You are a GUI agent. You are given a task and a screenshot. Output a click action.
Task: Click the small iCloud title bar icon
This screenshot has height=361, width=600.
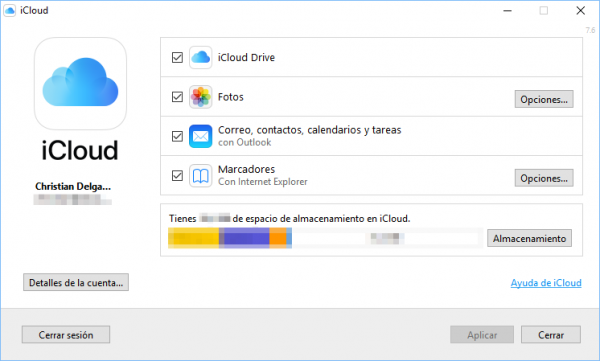(10, 10)
